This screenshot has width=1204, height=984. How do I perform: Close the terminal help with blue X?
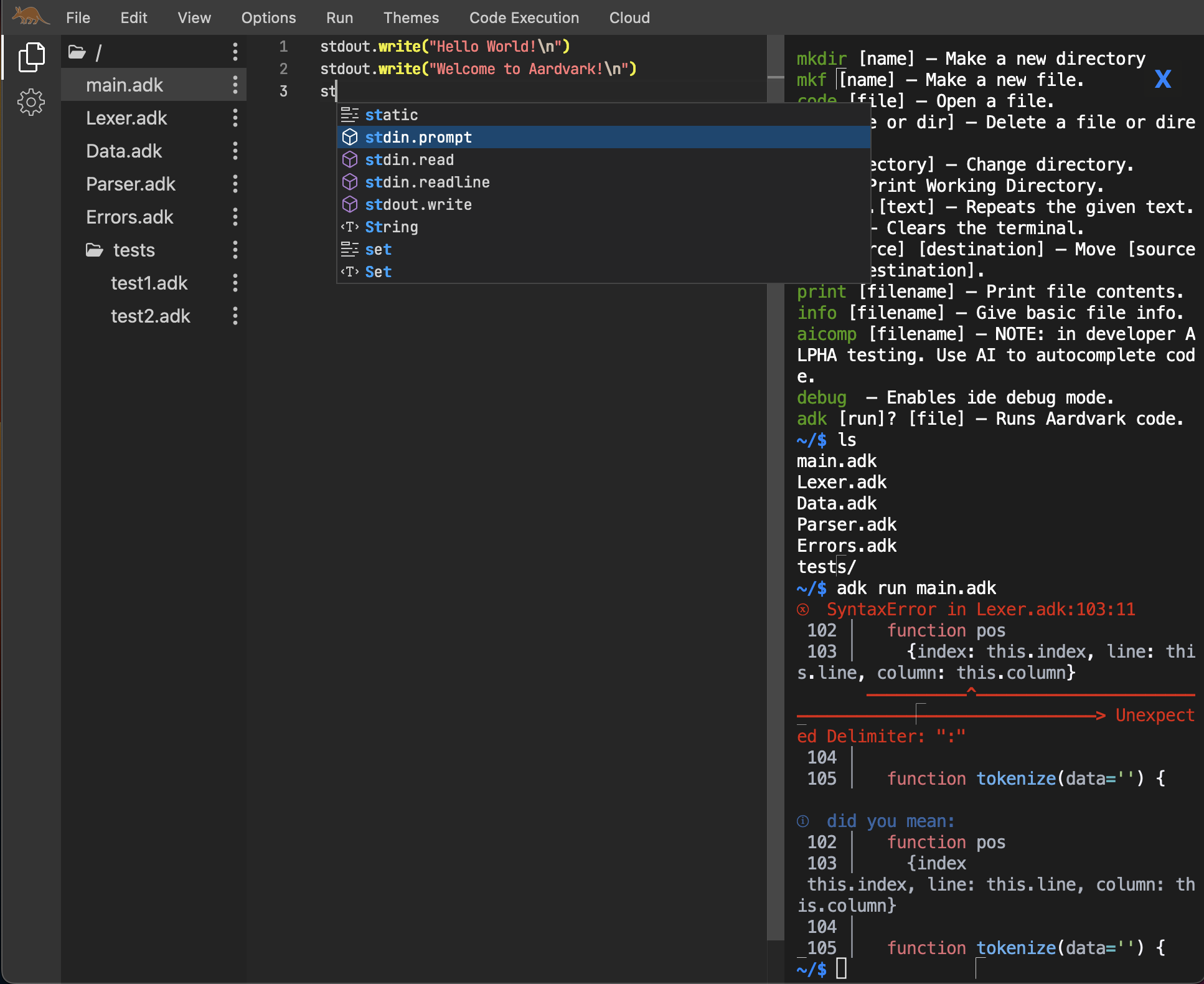(1162, 79)
